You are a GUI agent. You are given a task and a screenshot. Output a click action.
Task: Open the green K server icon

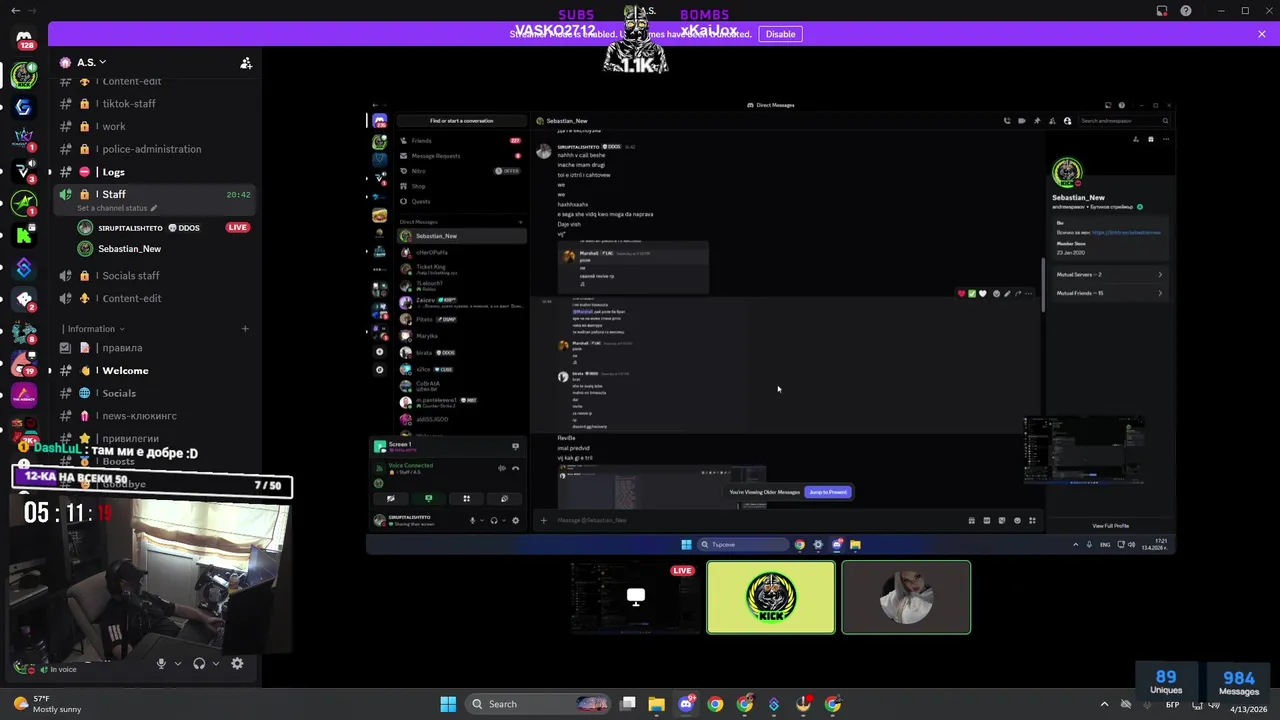tap(24, 235)
